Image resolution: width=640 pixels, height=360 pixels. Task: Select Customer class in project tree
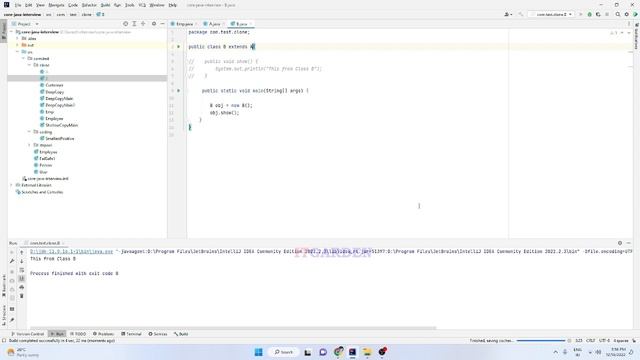[x=54, y=85]
